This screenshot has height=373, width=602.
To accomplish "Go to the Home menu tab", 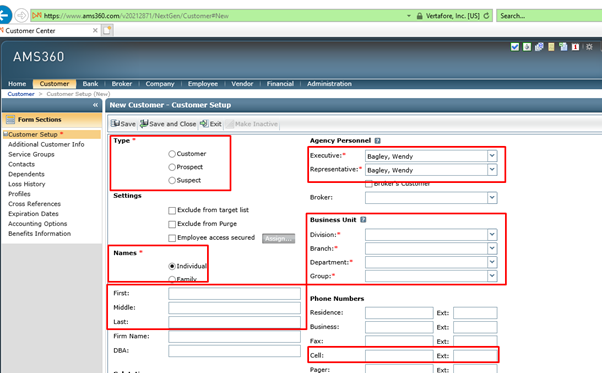I will [x=17, y=84].
